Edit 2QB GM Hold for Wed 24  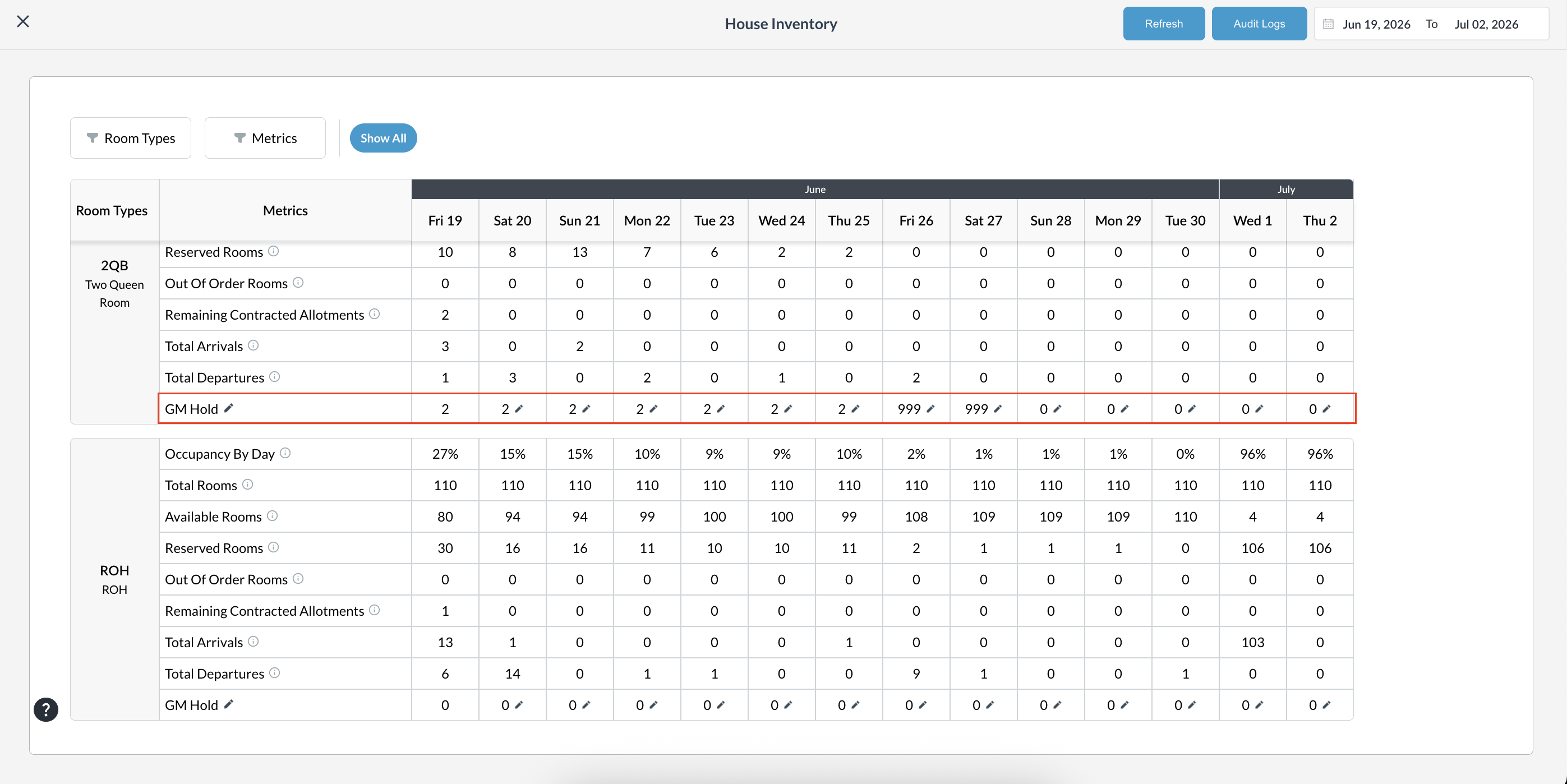pyautogui.click(x=789, y=409)
